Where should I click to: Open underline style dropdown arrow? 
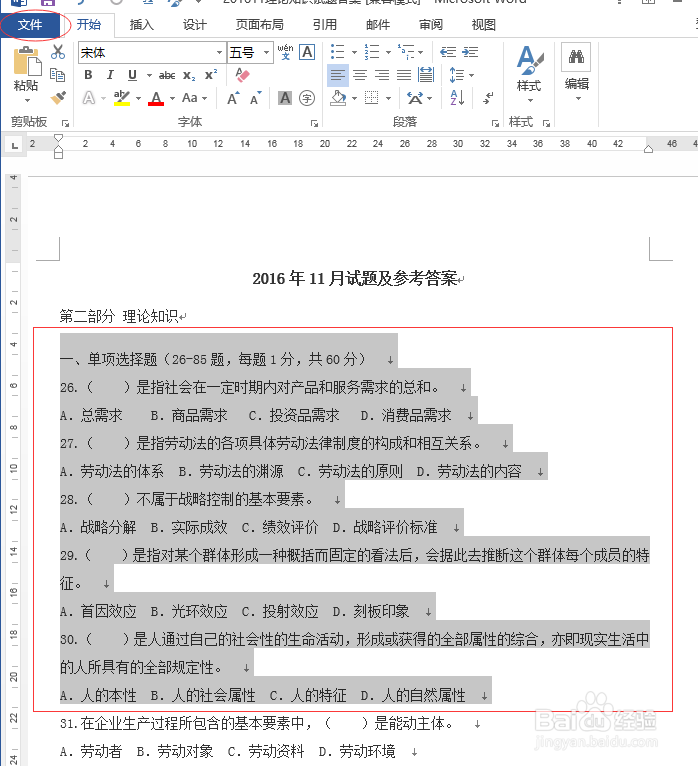tap(149, 75)
